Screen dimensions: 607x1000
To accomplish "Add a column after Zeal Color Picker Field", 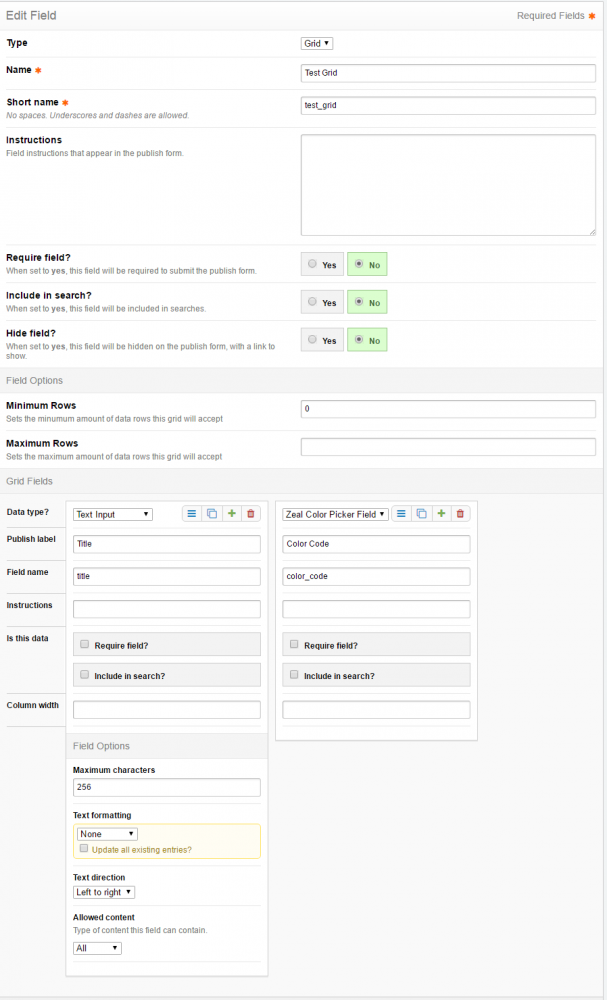I will pyautogui.click(x=442, y=513).
